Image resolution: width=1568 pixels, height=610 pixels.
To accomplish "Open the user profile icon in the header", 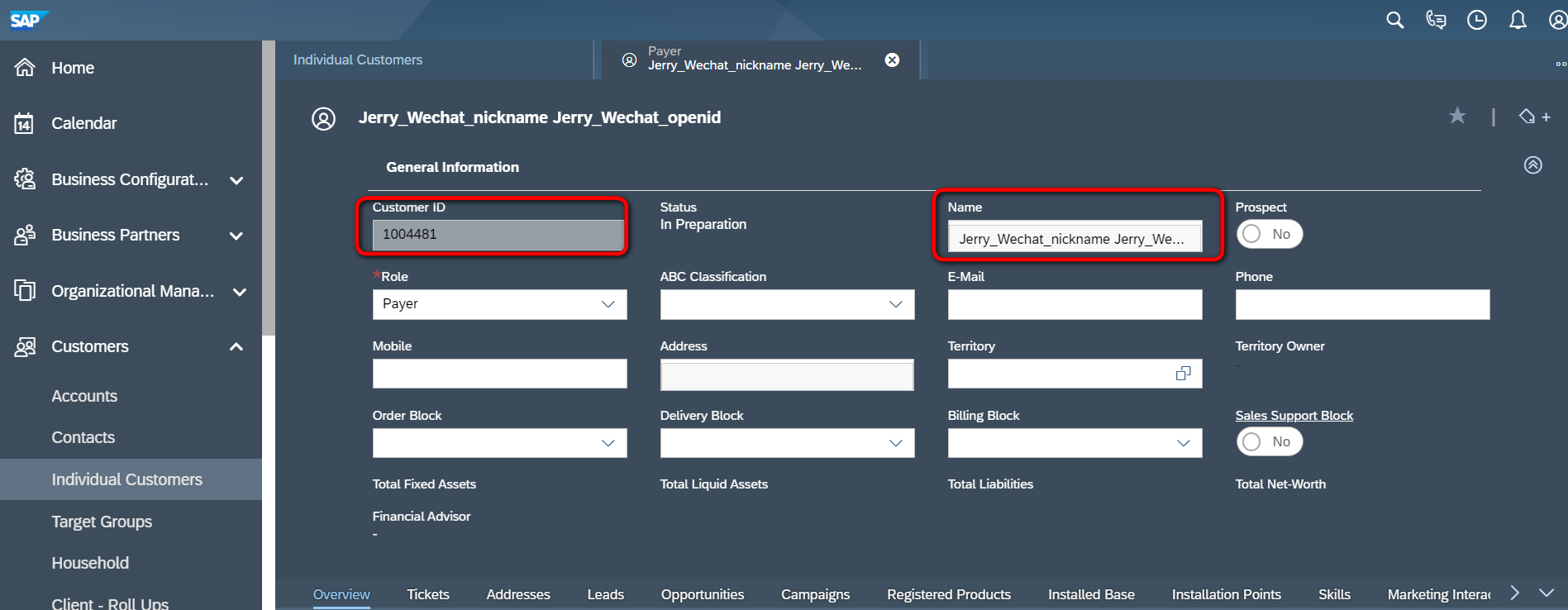I will pyautogui.click(x=1558, y=20).
